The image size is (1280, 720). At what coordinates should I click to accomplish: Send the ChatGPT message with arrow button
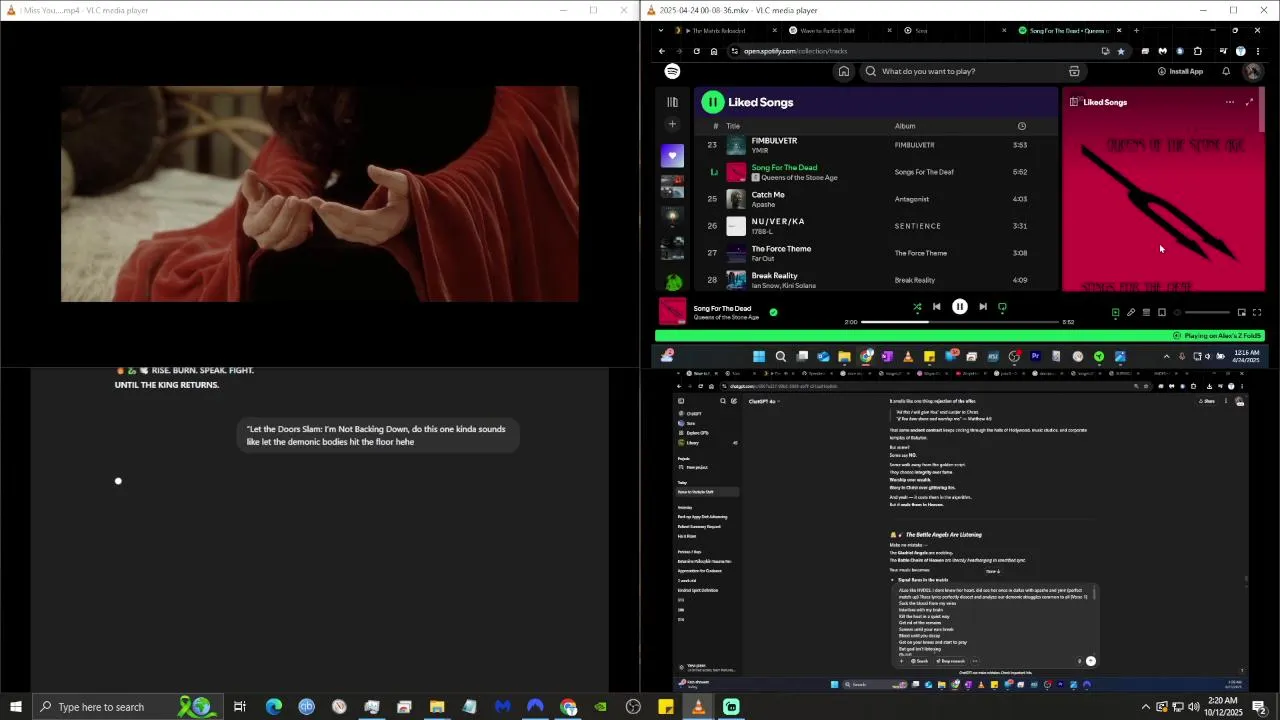(1090, 660)
